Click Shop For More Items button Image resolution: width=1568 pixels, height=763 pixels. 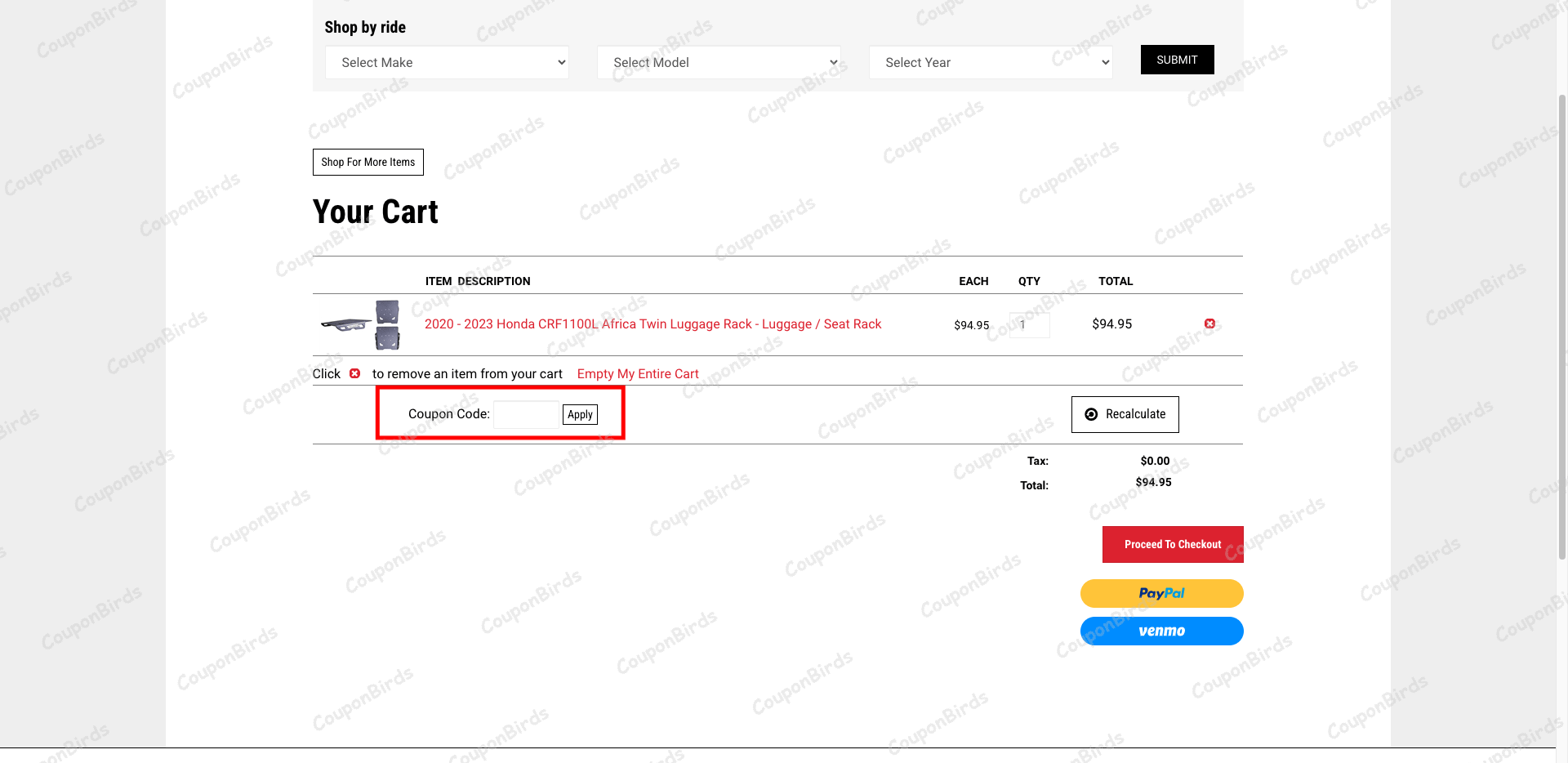[x=367, y=162]
